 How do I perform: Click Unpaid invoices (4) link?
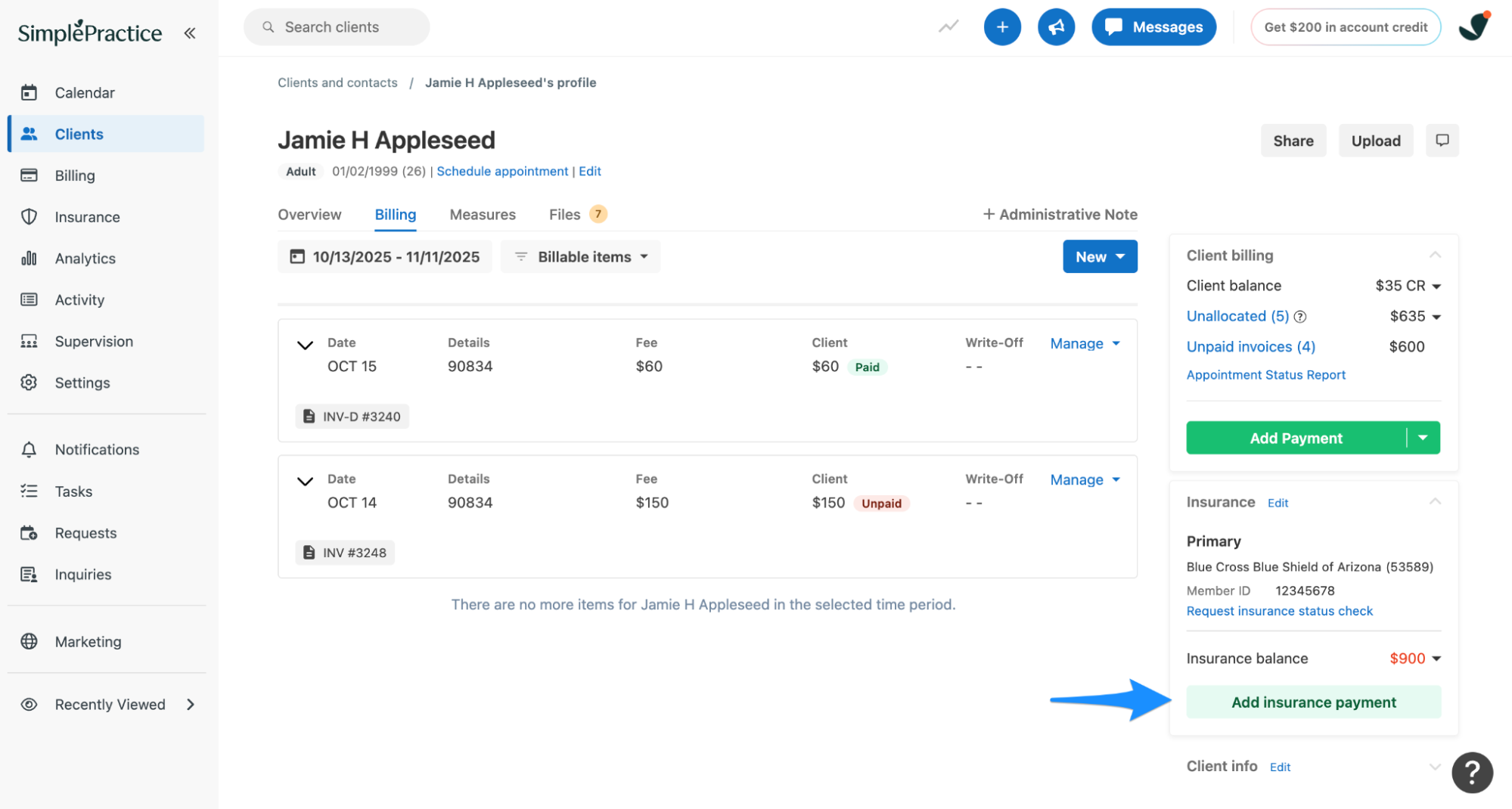point(1250,346)
